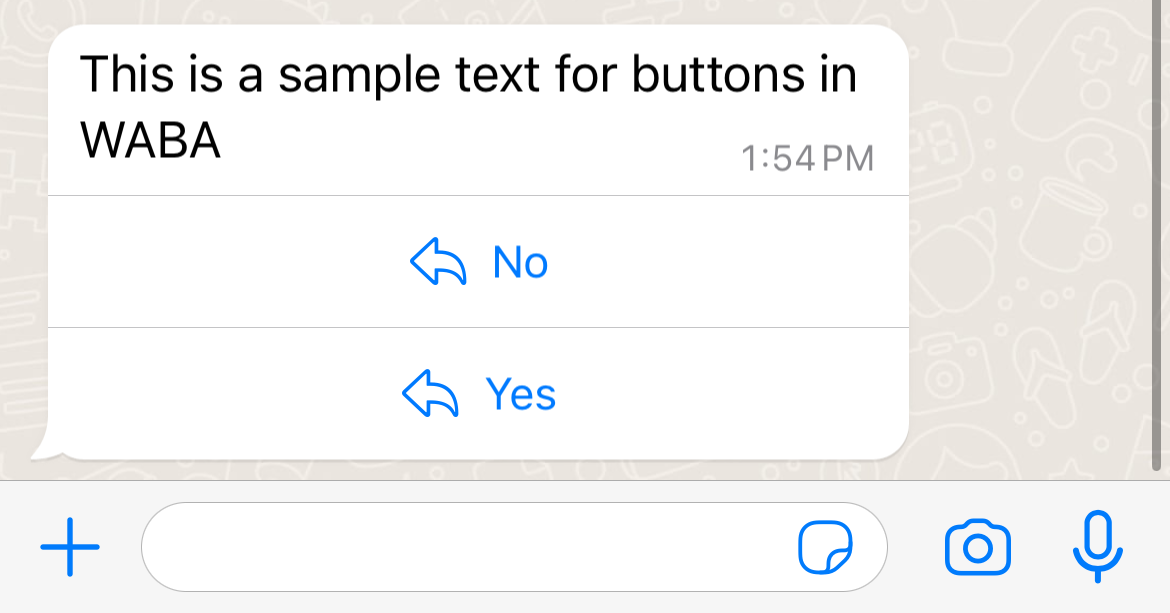Tap the plus attachment icon
Viewport: 1170px width, 613px height.
70,547
